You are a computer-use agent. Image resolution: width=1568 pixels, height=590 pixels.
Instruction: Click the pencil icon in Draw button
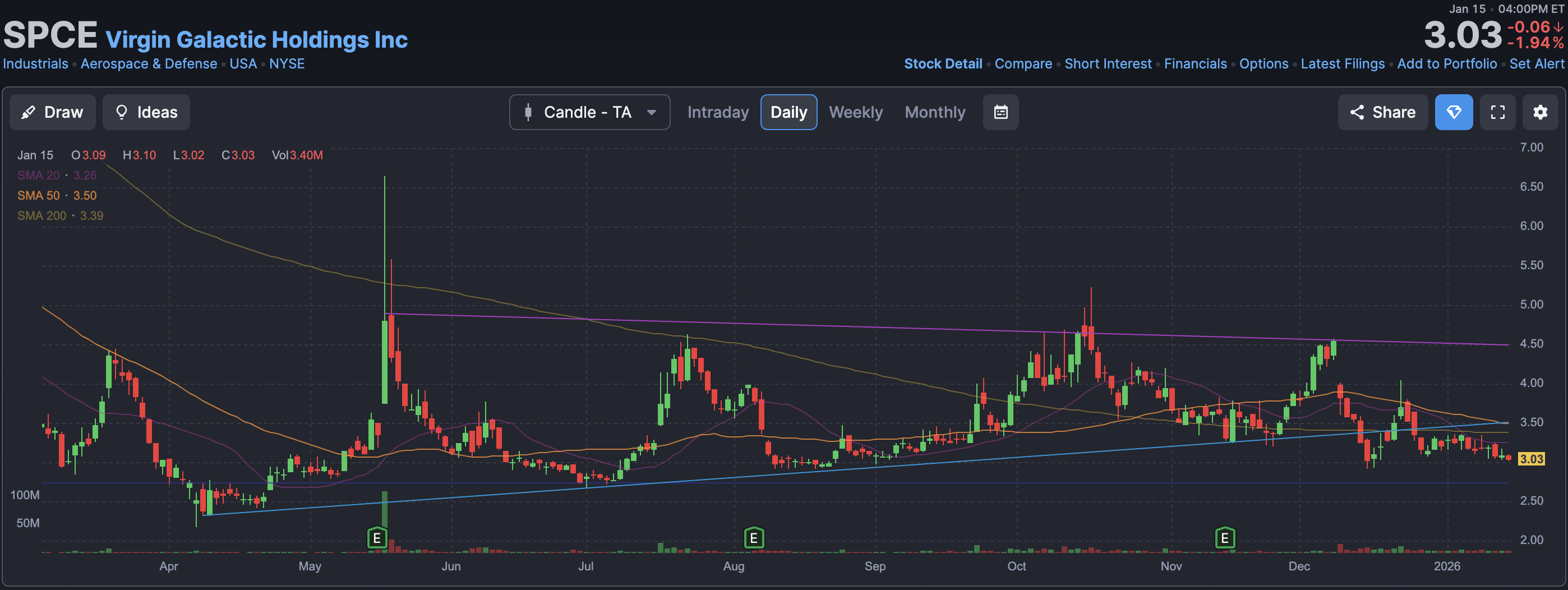(28, 112)
